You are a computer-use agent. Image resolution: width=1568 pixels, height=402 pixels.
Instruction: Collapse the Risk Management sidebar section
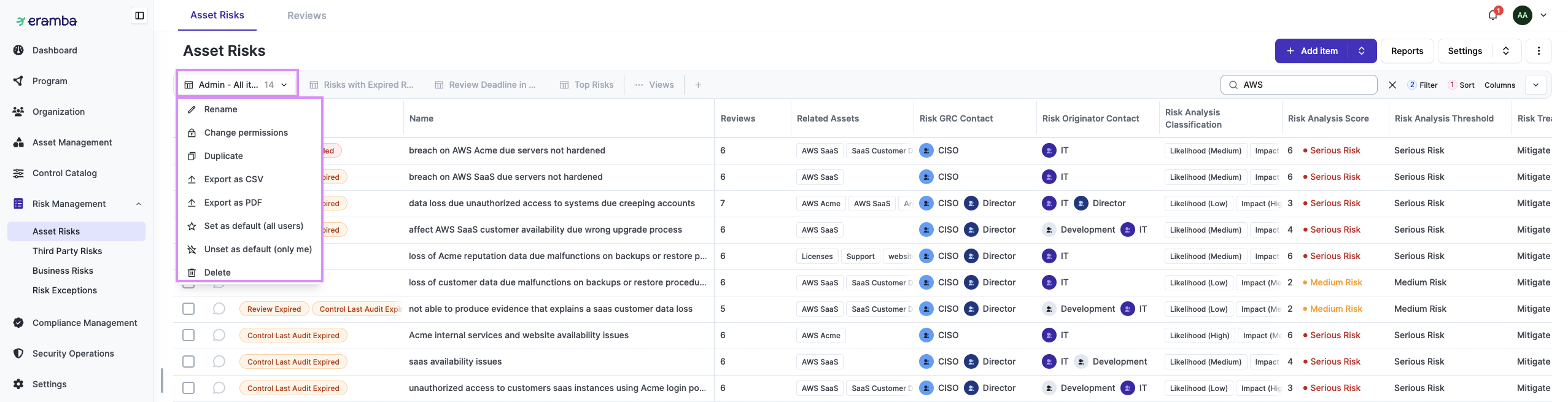(139, 204)
